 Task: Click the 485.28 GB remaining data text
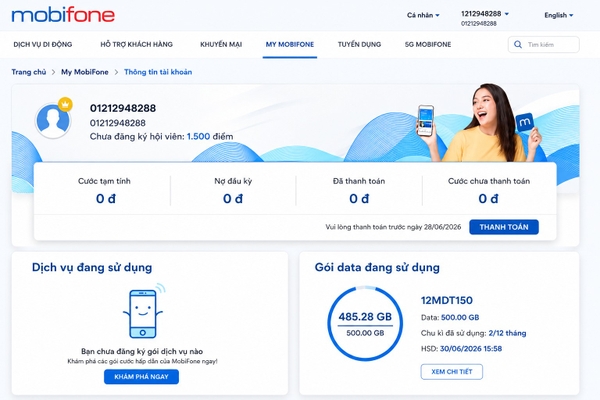(365, 317)
